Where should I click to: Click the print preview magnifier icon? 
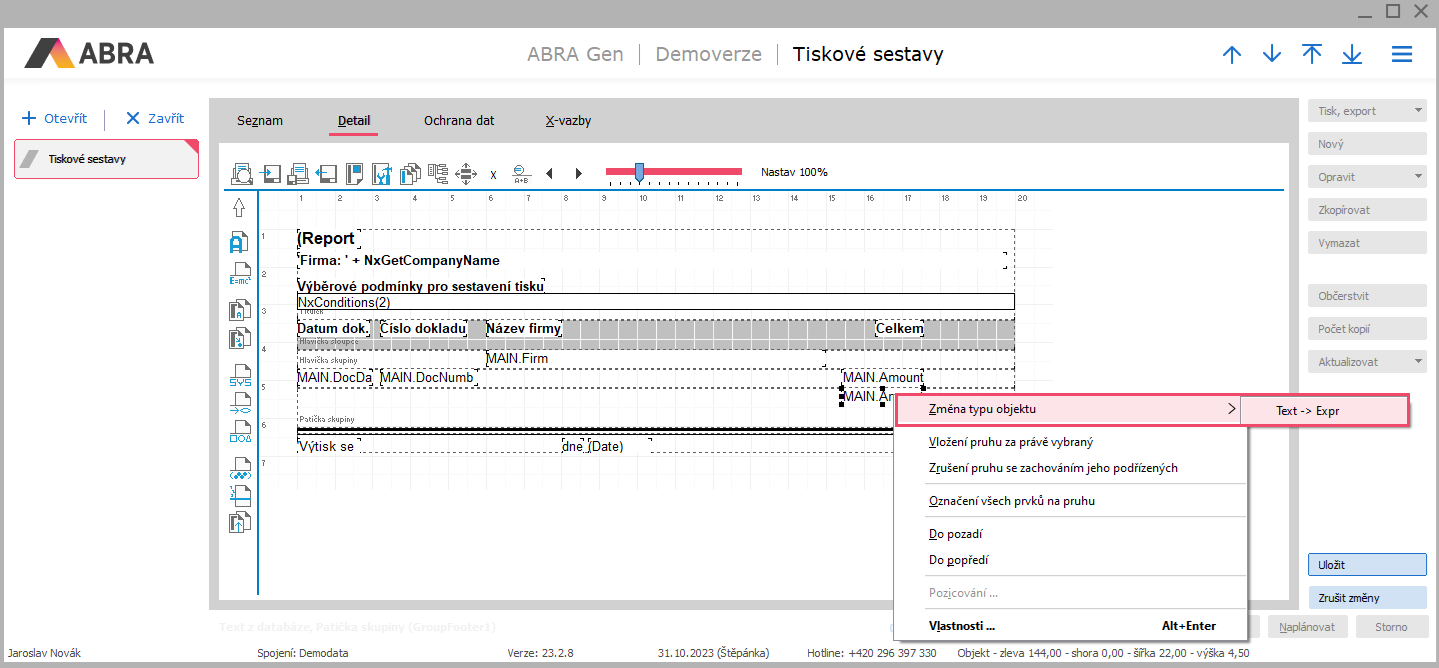click(x=242, y=174)
